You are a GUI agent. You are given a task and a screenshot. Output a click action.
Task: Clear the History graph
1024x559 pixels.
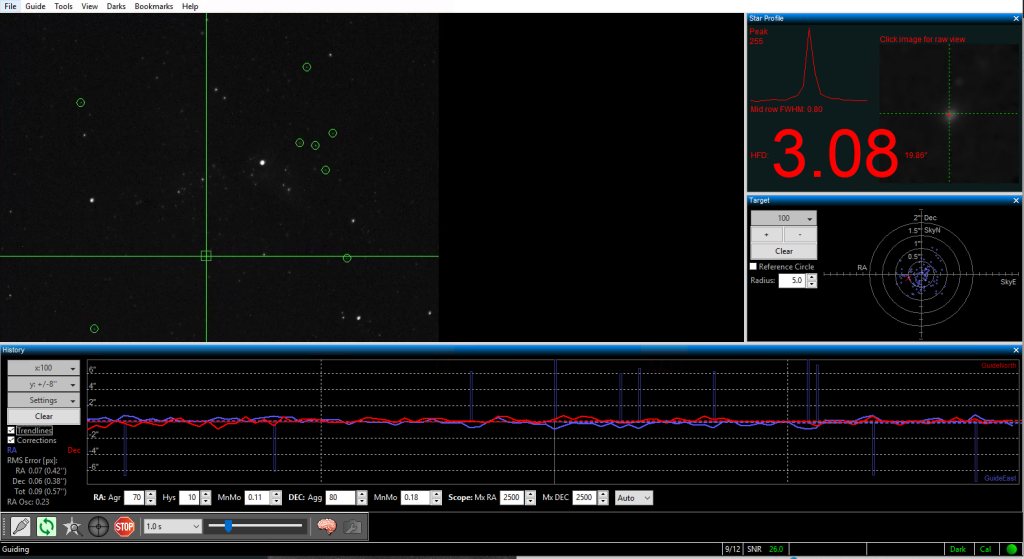[x=44, y=416]
